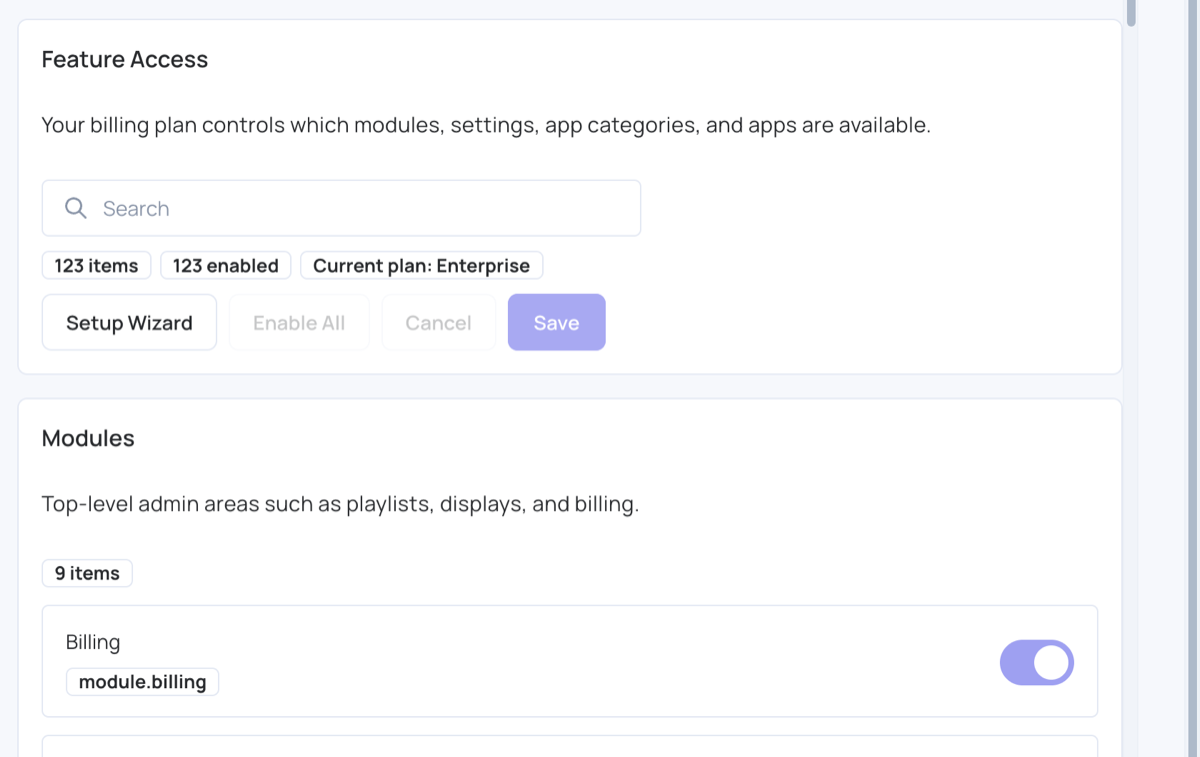Click the Modules section heading
The height and width of the screenshot is (757, 1200).
[88, 438]
